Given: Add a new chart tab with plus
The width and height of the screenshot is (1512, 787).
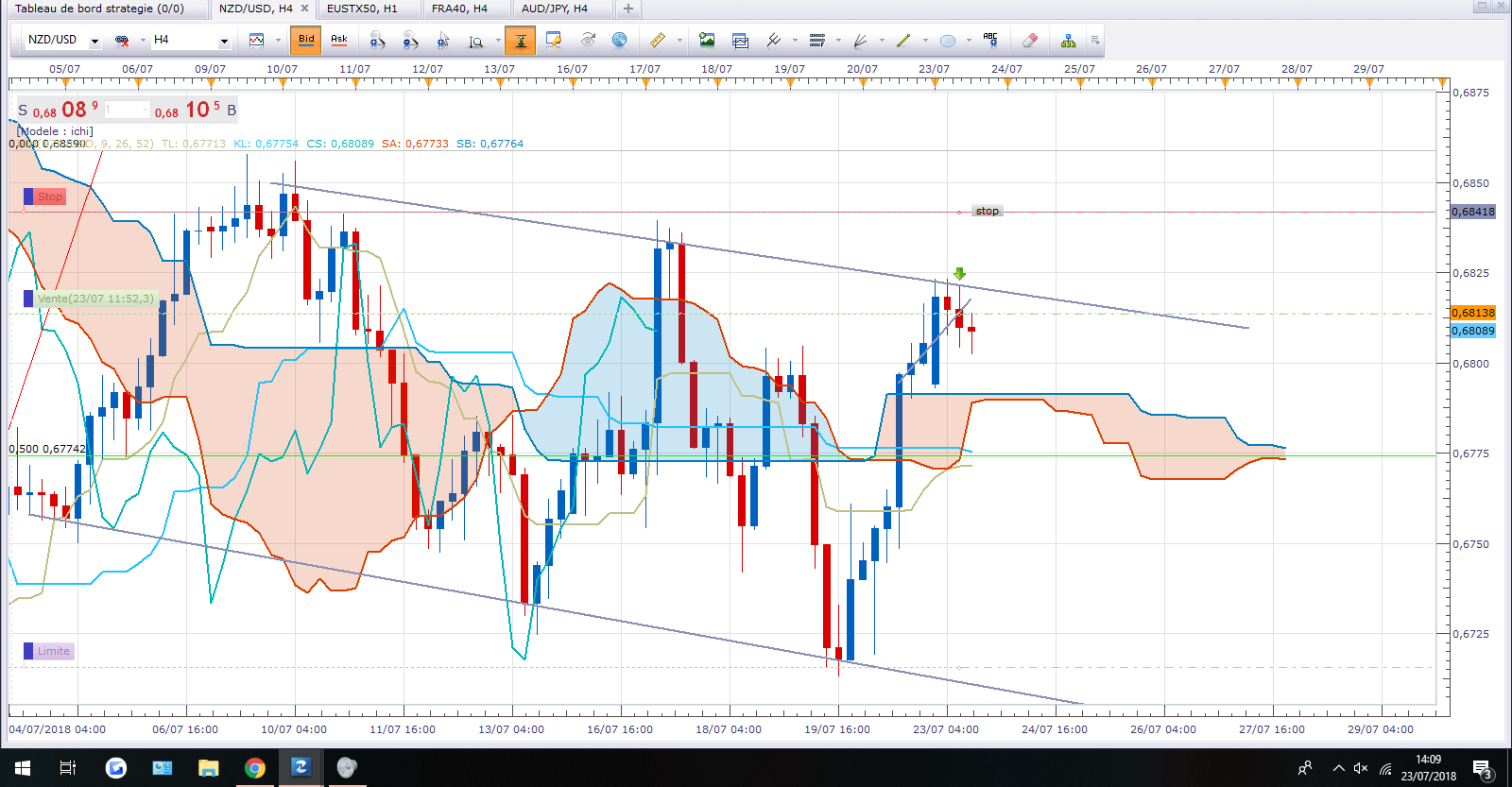Looking at the screenshot, I should (x=628, y=9).
